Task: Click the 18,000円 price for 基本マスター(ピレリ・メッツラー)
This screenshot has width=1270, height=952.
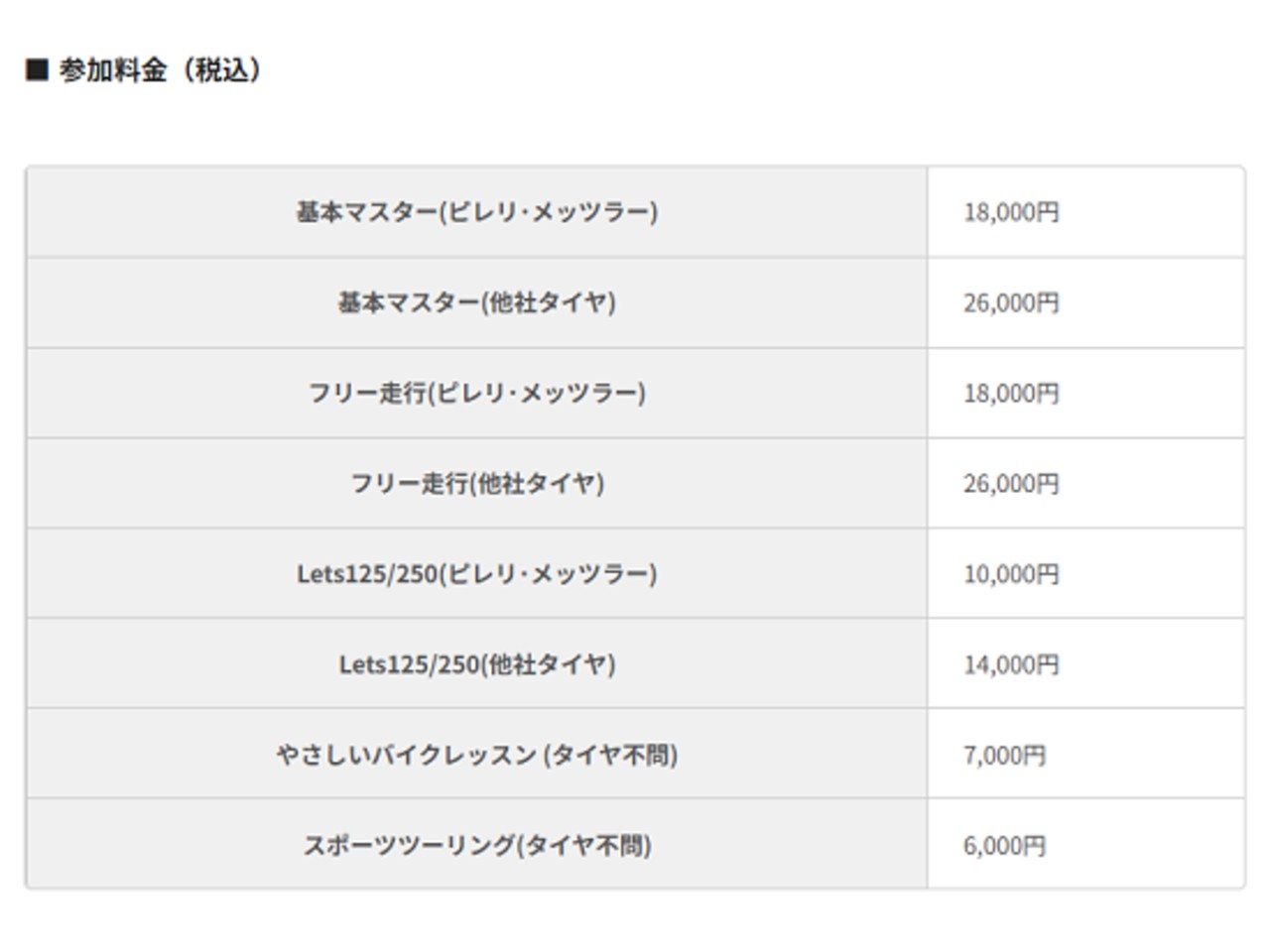Action: point(1011,212)
